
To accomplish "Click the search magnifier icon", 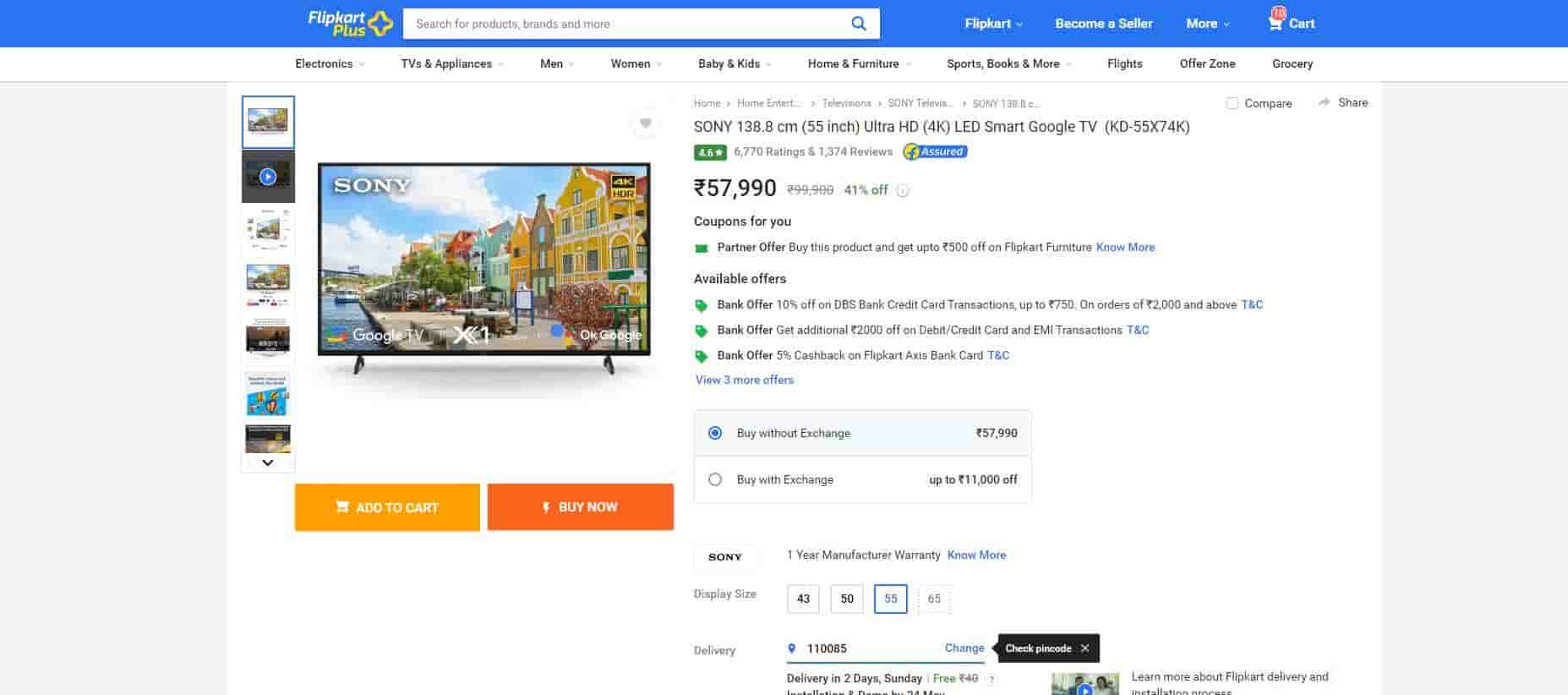I will (858, 24).
